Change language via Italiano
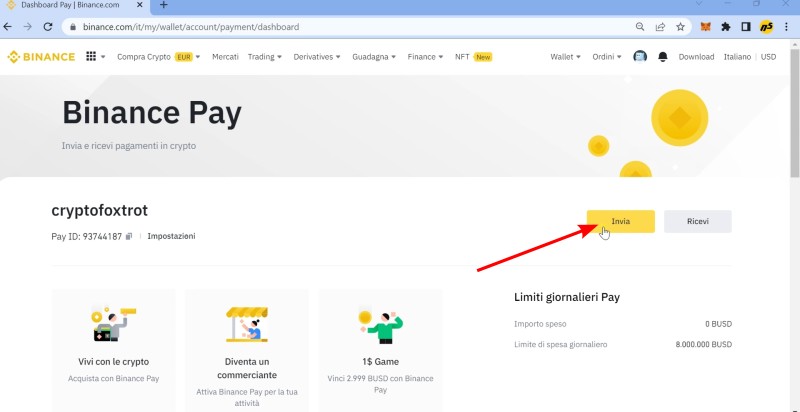800x412 pixels. [x=737, y=57]
